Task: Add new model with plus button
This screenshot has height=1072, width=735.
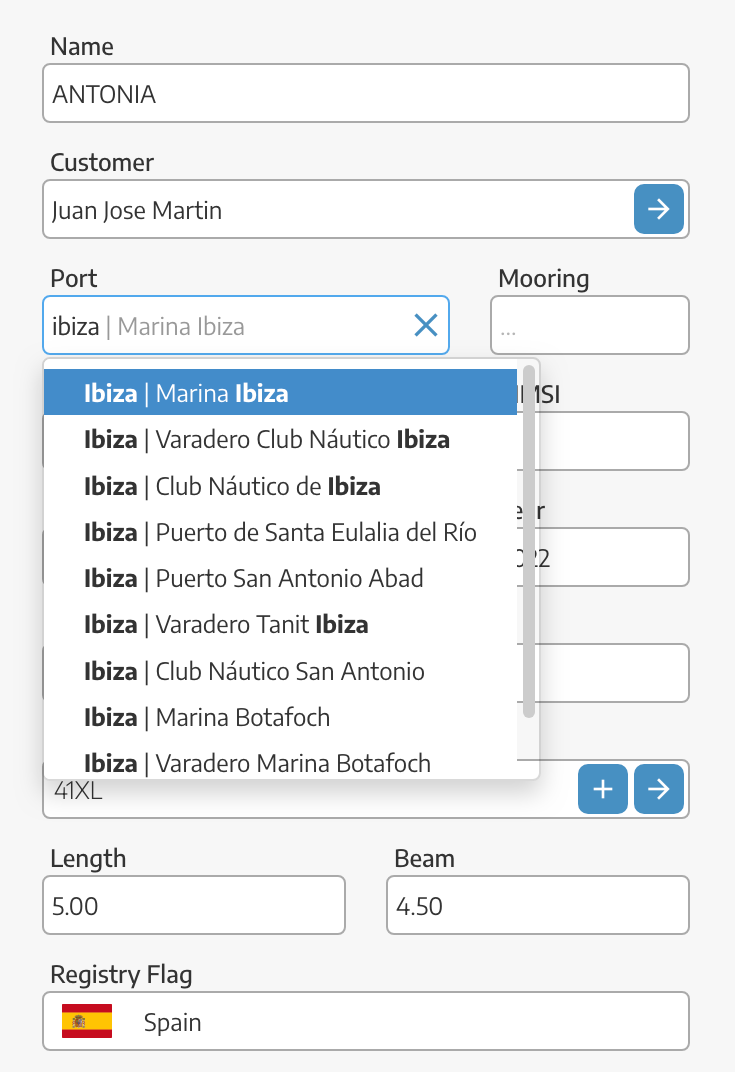Action: point(602,789)
